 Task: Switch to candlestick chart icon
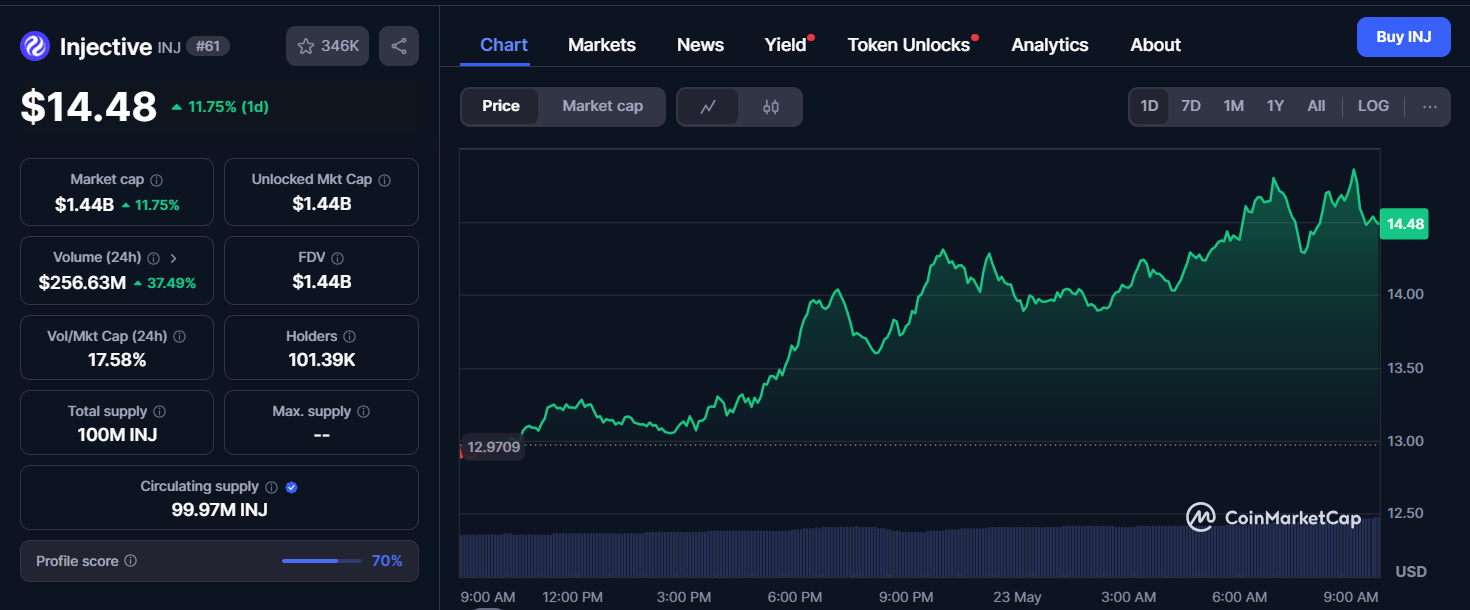tap(771, 107)
